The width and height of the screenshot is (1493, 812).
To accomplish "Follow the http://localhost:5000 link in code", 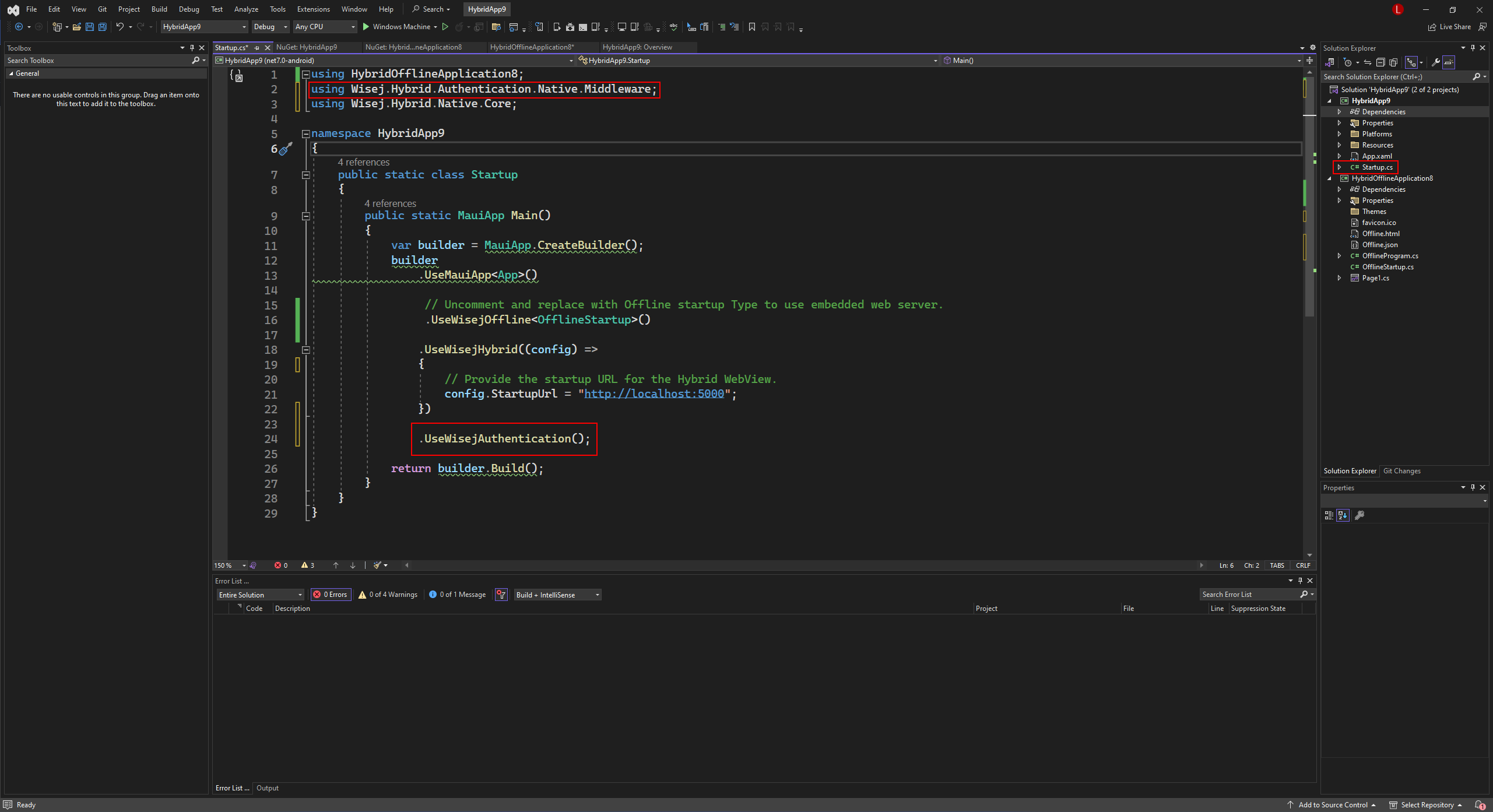I will [x=654, y=394].
